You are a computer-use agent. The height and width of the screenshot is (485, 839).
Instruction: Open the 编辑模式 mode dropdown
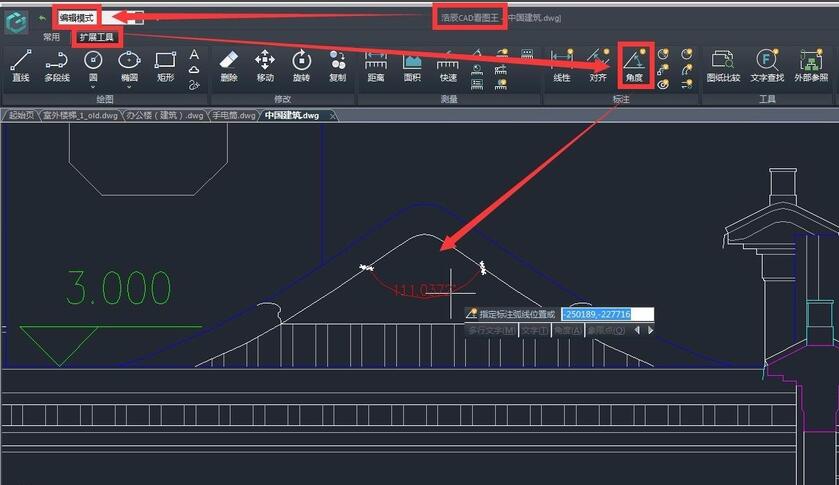tap(137, 18)
